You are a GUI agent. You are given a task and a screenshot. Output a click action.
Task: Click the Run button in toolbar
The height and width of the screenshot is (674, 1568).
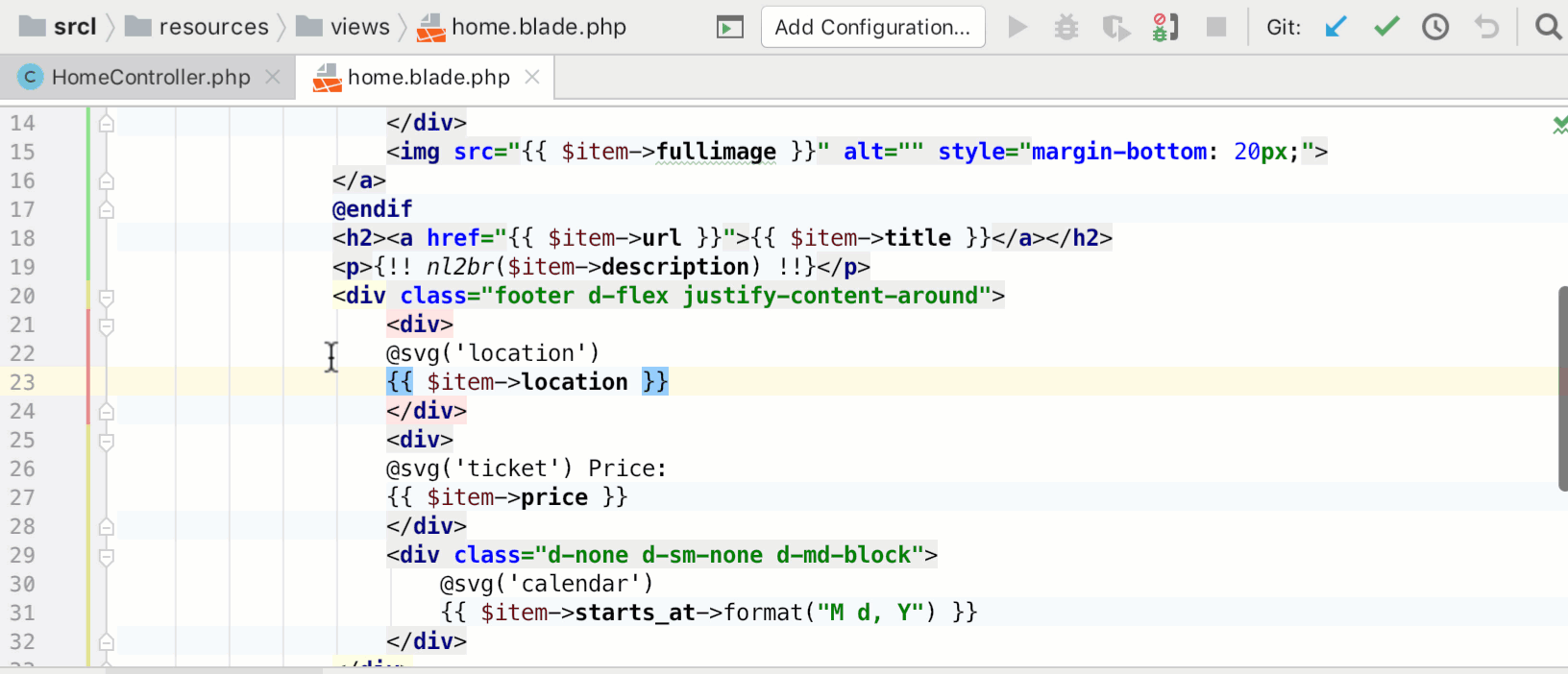tap(1017, 27)
